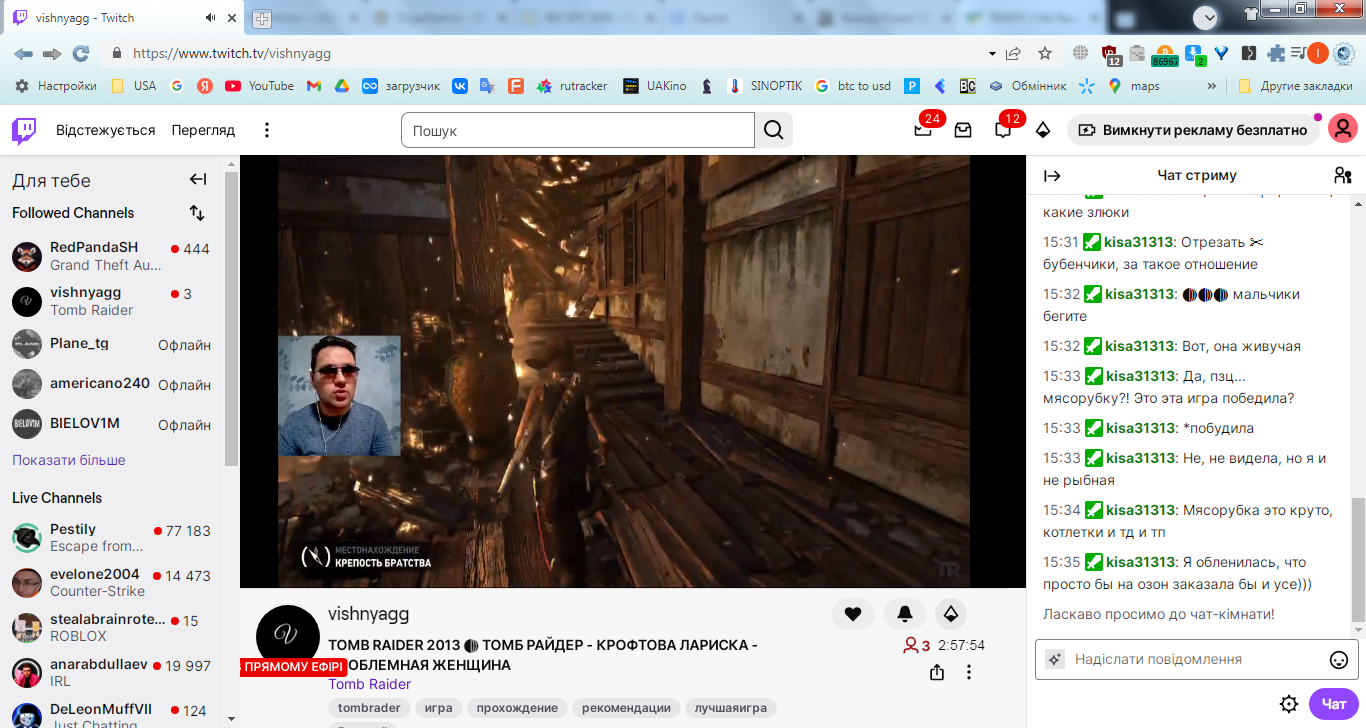The width and height of the screenshot is (1366, 728).
Task: Click 'Вимкнути рекламу безплатно' button
Action: point(1194,130)
